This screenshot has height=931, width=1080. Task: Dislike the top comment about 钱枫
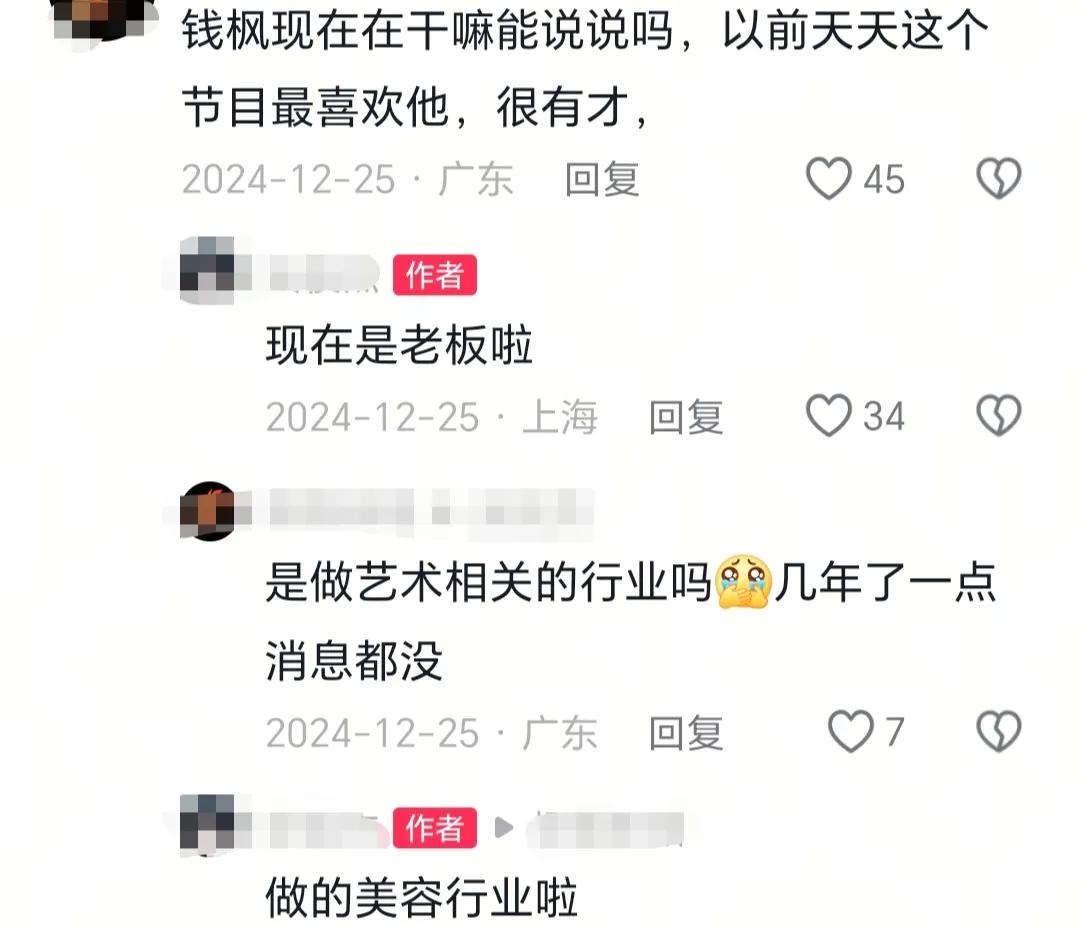tap(999, 178)
